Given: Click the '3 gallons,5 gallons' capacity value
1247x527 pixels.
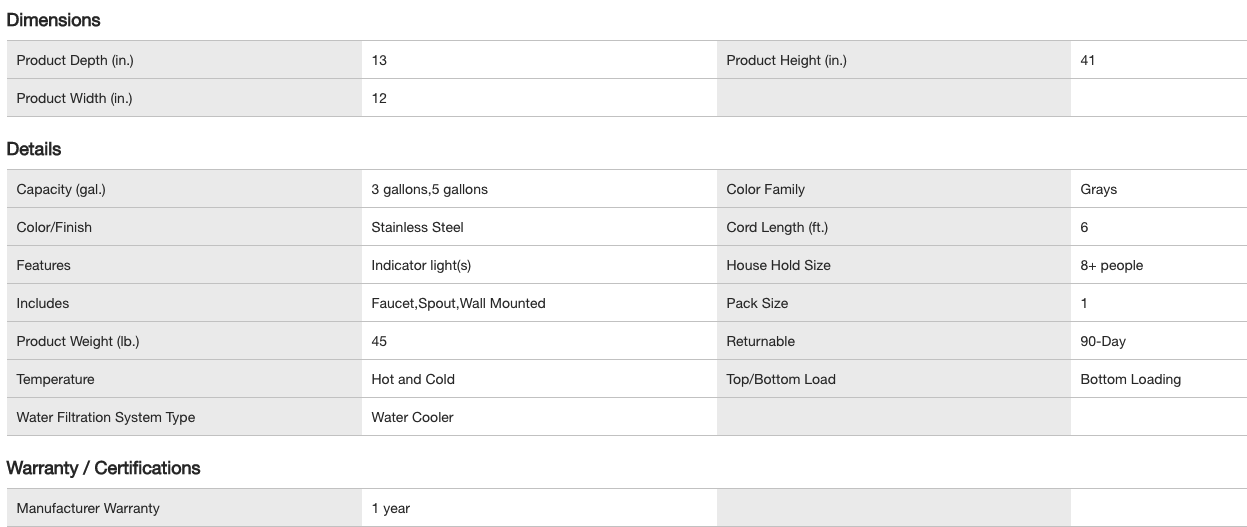Looking at the screenshot, I should click(429, 189).
